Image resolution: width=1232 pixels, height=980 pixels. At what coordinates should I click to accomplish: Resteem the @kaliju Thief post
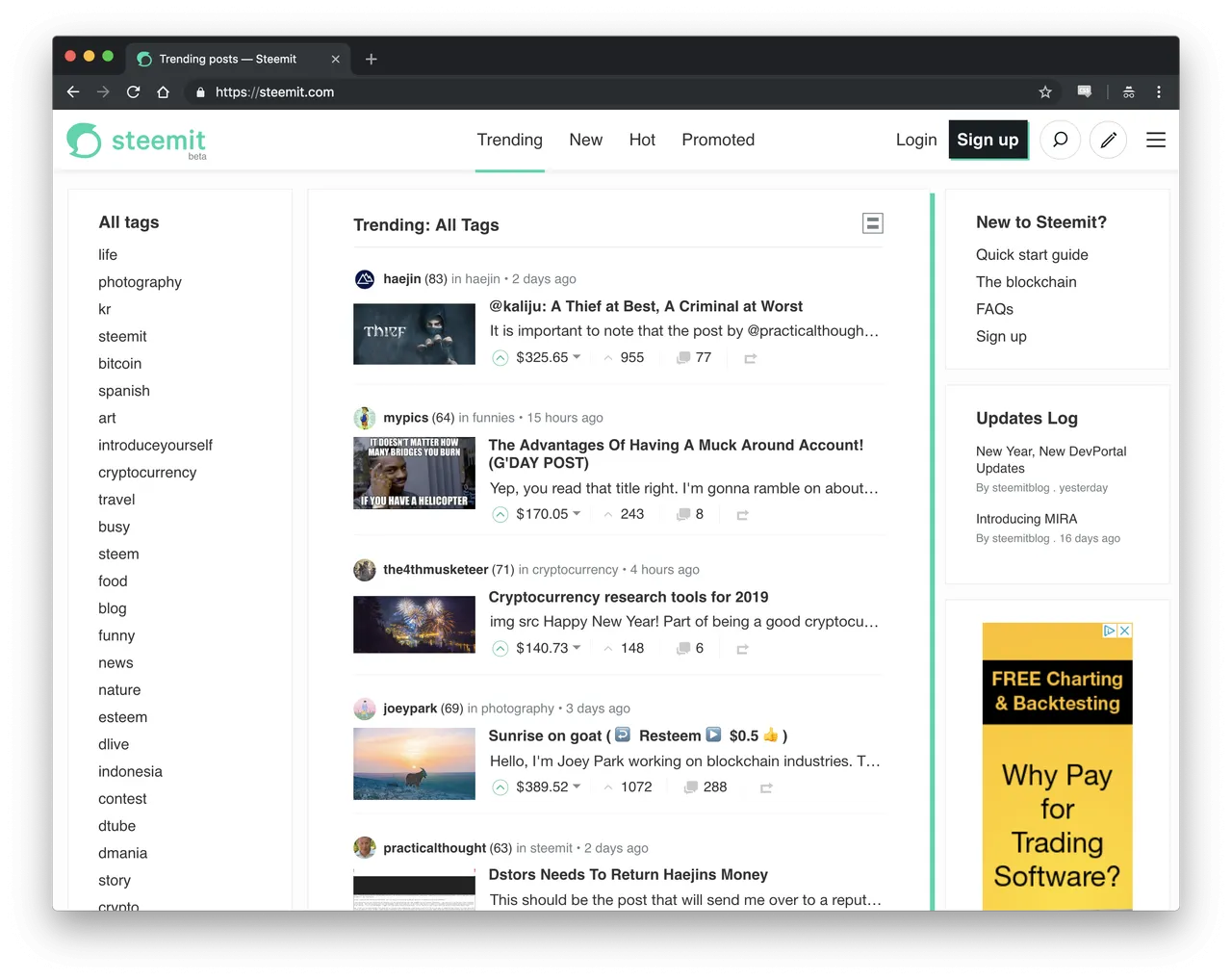pyautogui.click(x=751, y=359)
